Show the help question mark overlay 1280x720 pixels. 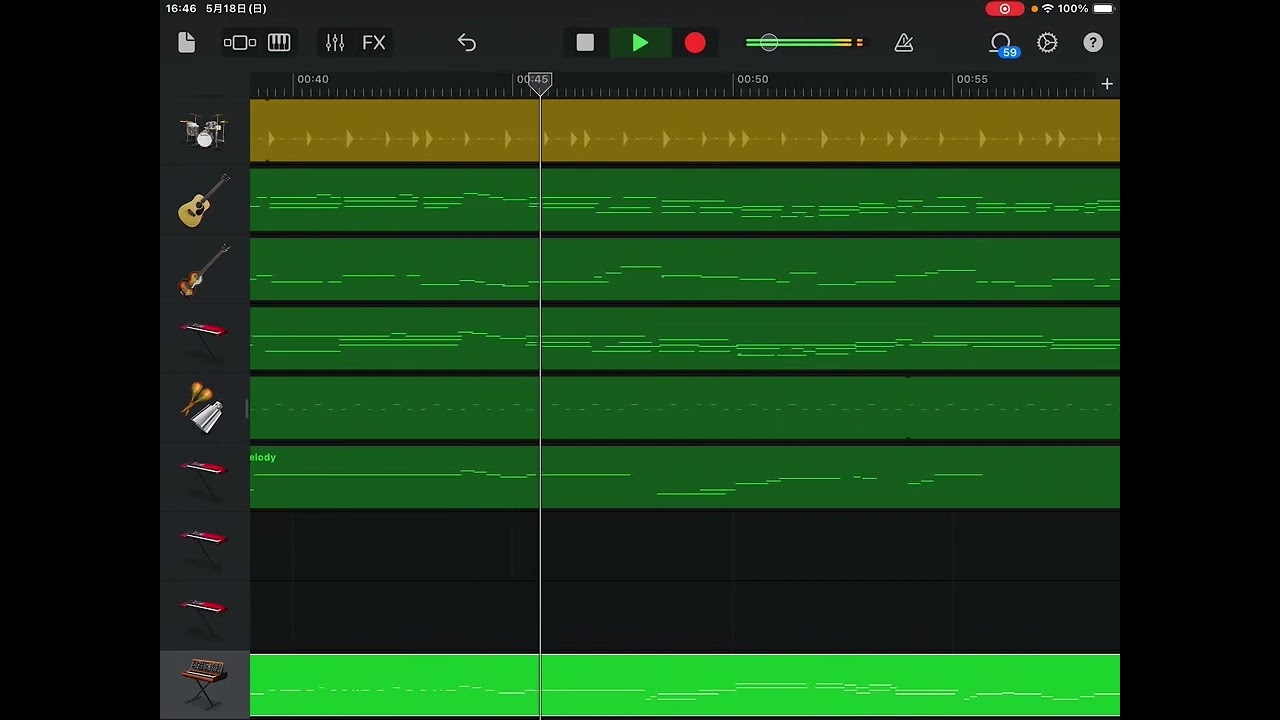point(1093,42)
